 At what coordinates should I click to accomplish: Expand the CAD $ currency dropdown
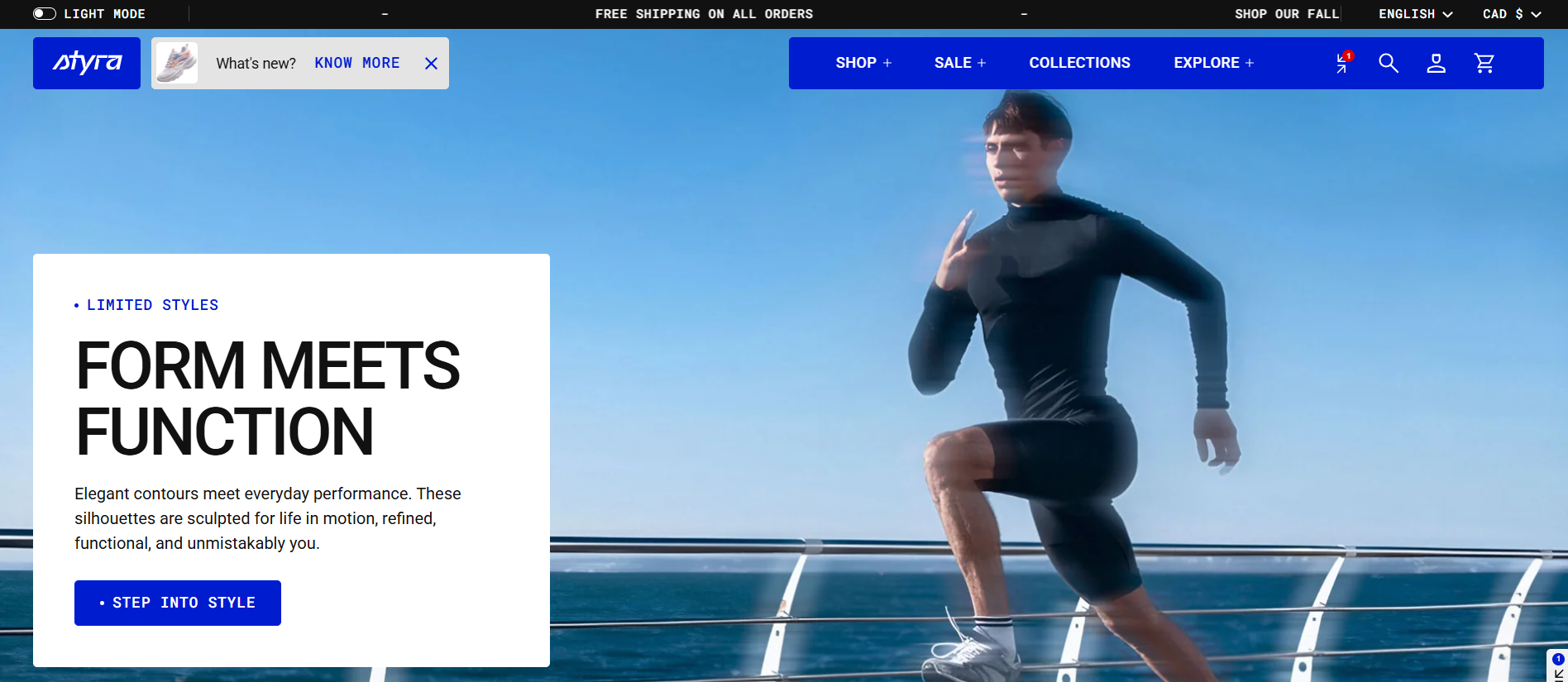1512,14
